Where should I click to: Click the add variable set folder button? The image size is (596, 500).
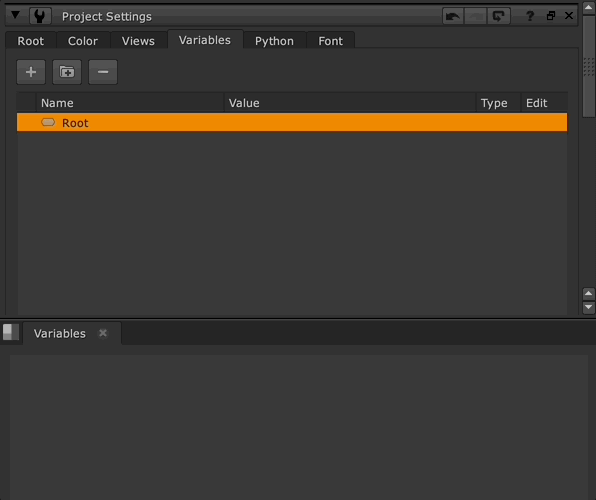[x=67, y=72]
